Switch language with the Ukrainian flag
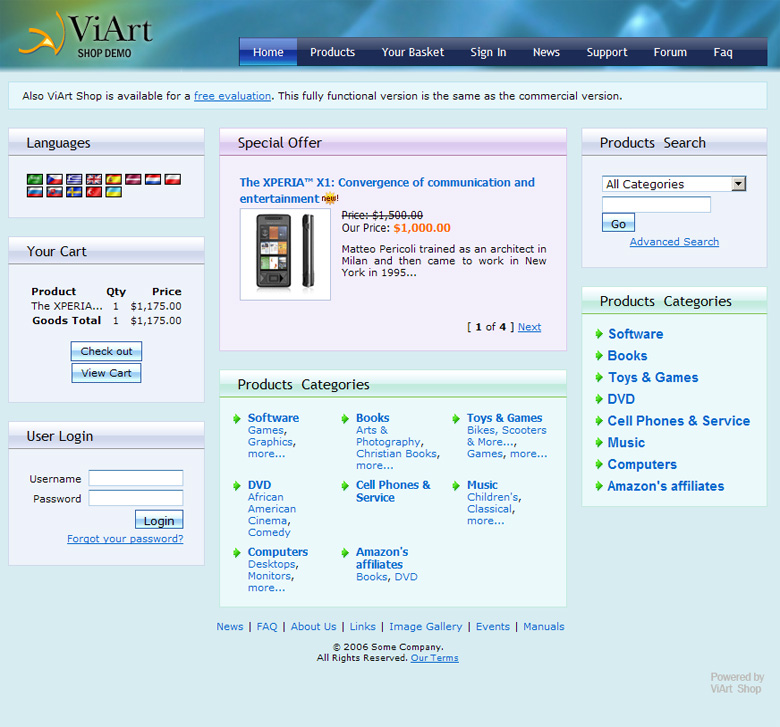The image size is (780, 727). [x=113, y=192]
